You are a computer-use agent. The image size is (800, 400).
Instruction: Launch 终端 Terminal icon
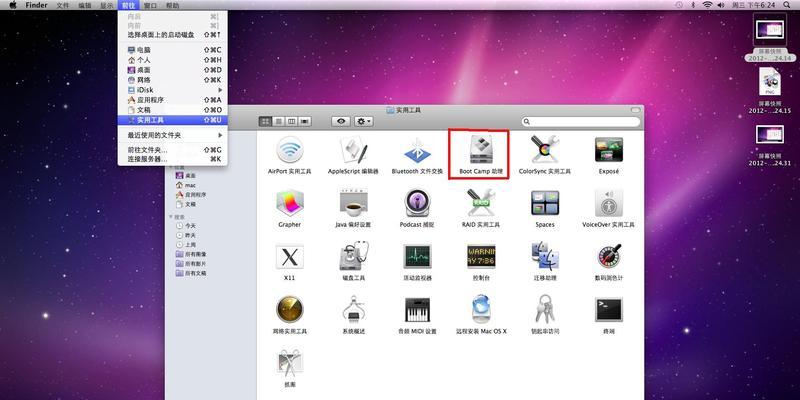[x=609, y=310]
